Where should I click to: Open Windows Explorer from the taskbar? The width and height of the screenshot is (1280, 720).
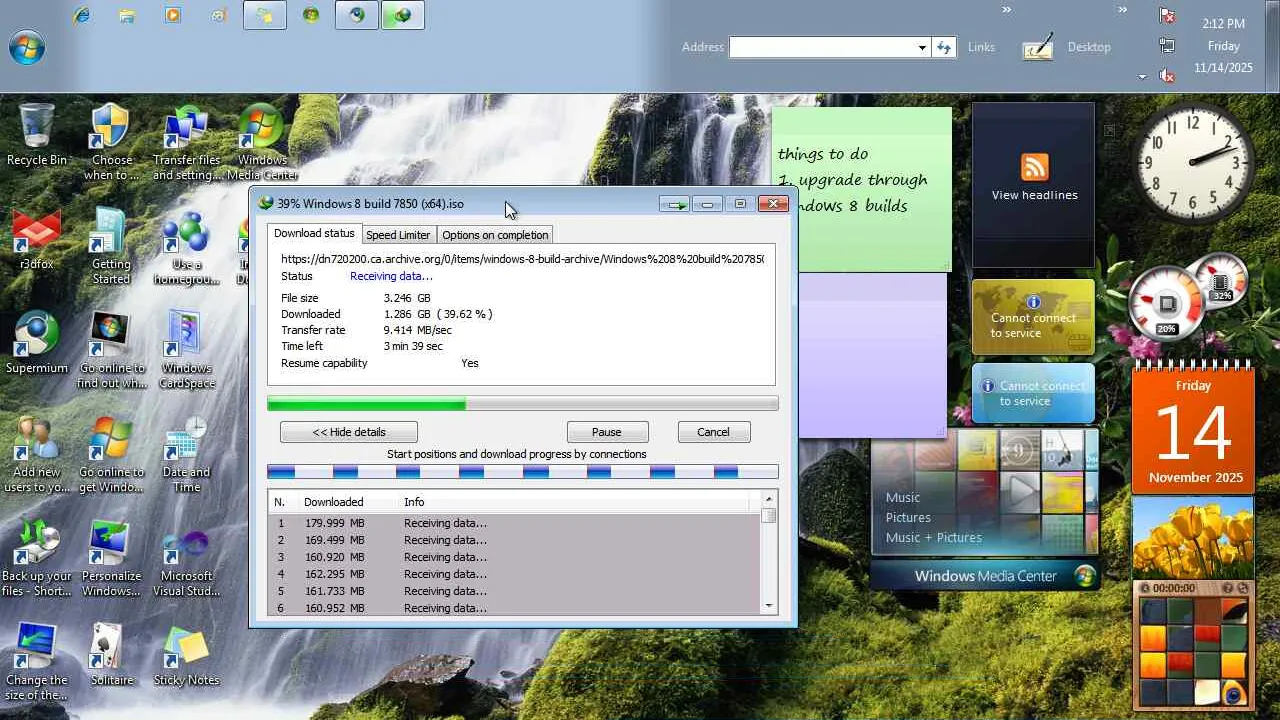127,15
